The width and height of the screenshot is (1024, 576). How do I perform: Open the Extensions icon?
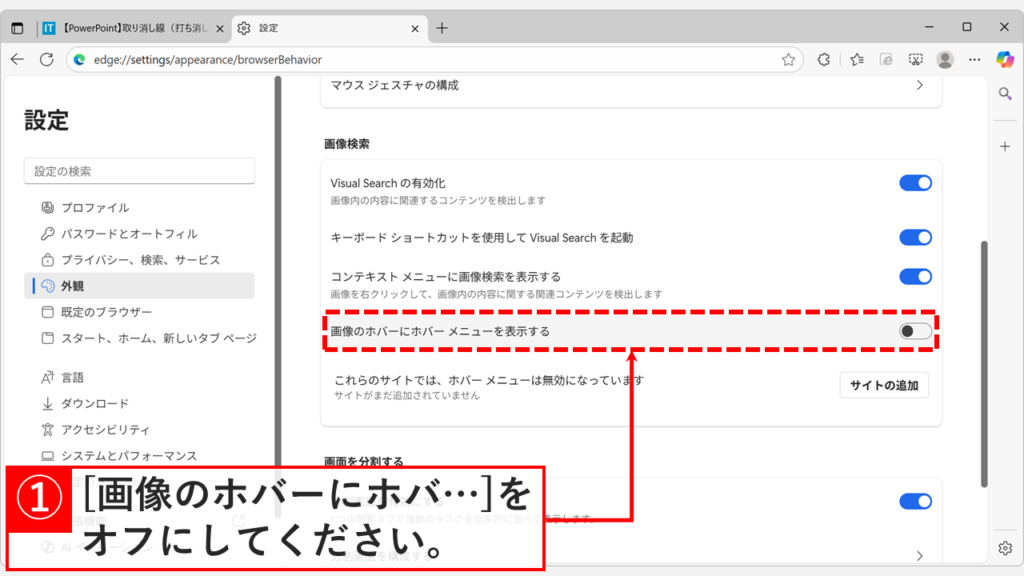(x=823, y=59)
